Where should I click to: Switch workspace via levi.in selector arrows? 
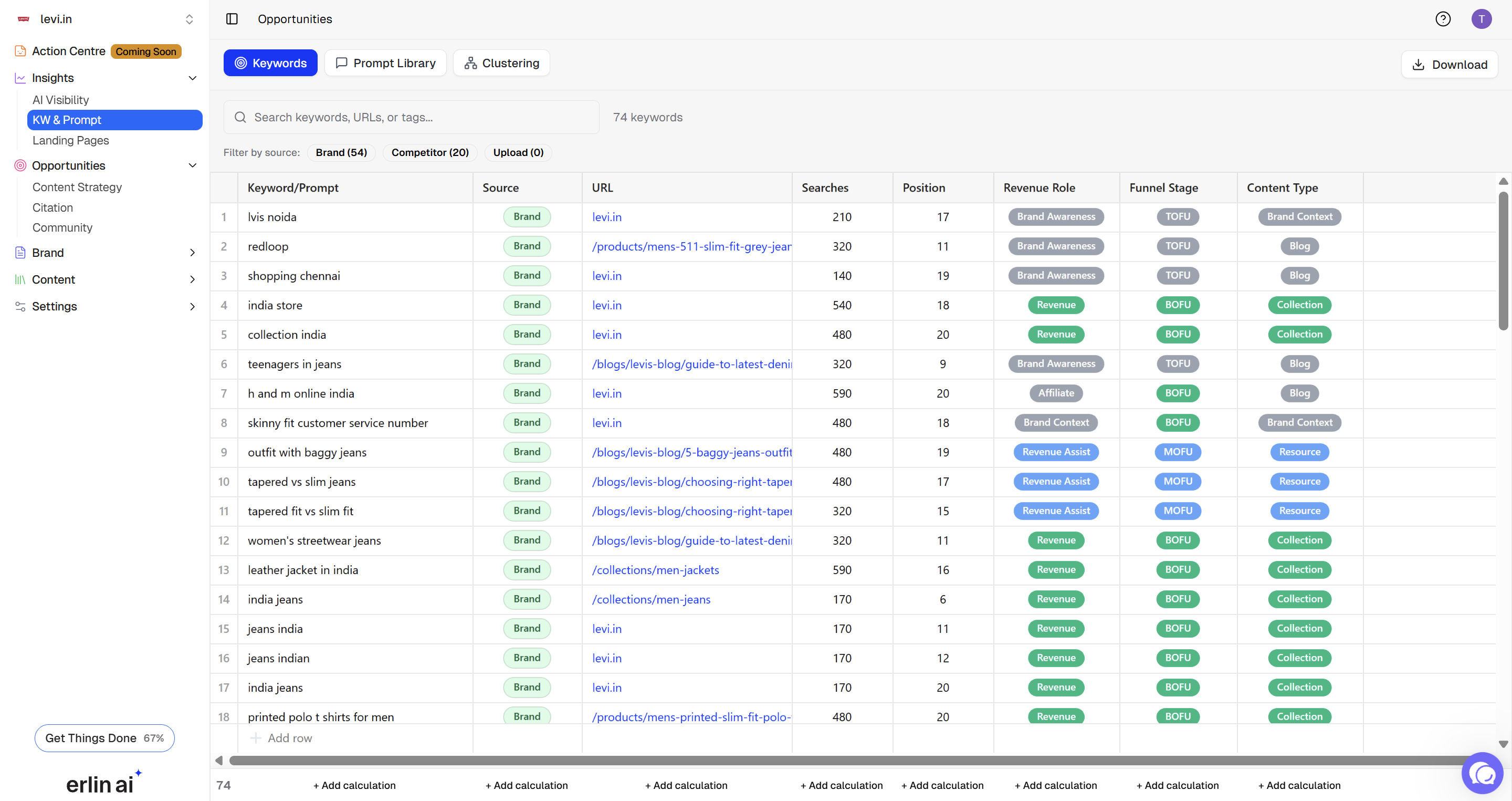[x=189, y=19]
